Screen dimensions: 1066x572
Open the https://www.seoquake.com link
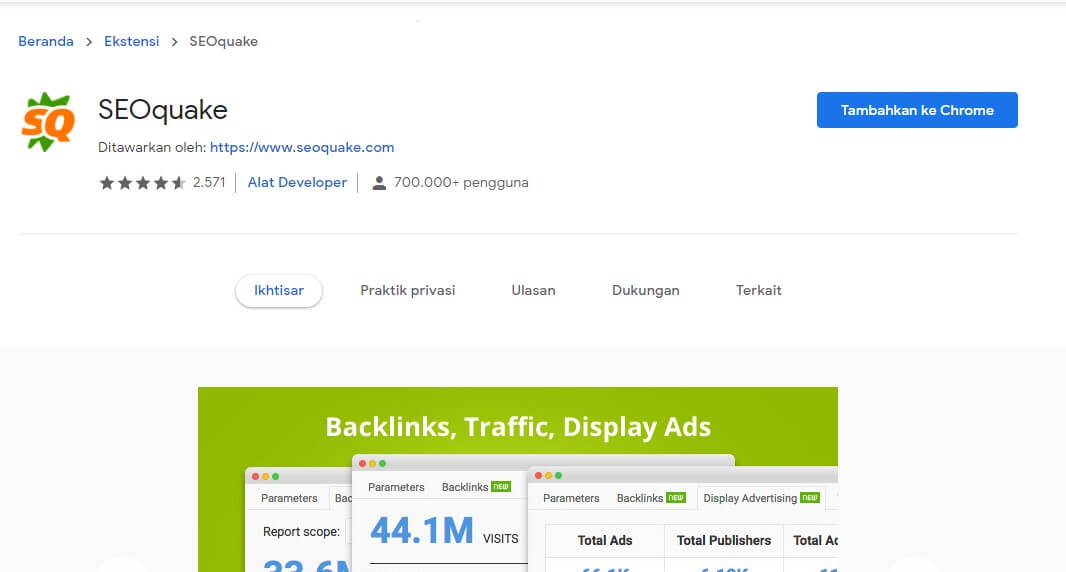302,147
